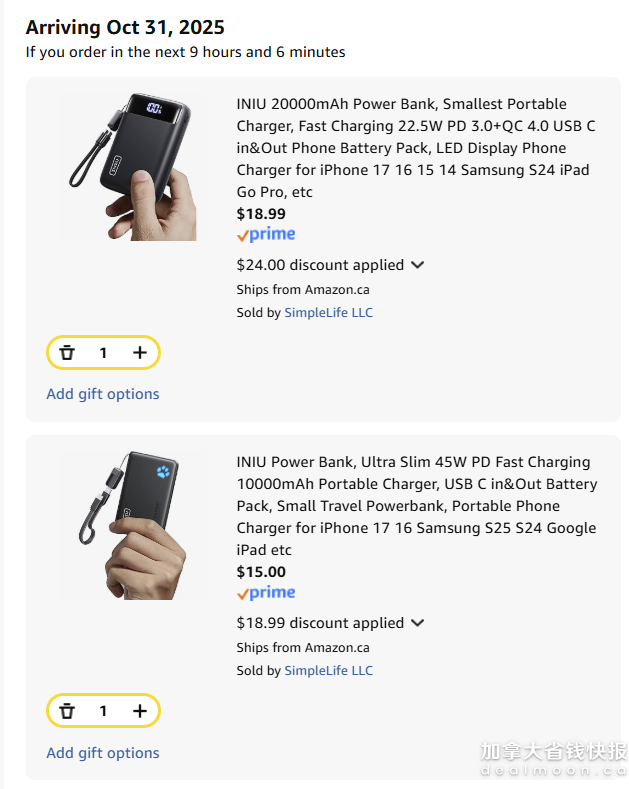Click the $18.99 price of the first item
The image size is (629, 789).
point(261,213)
